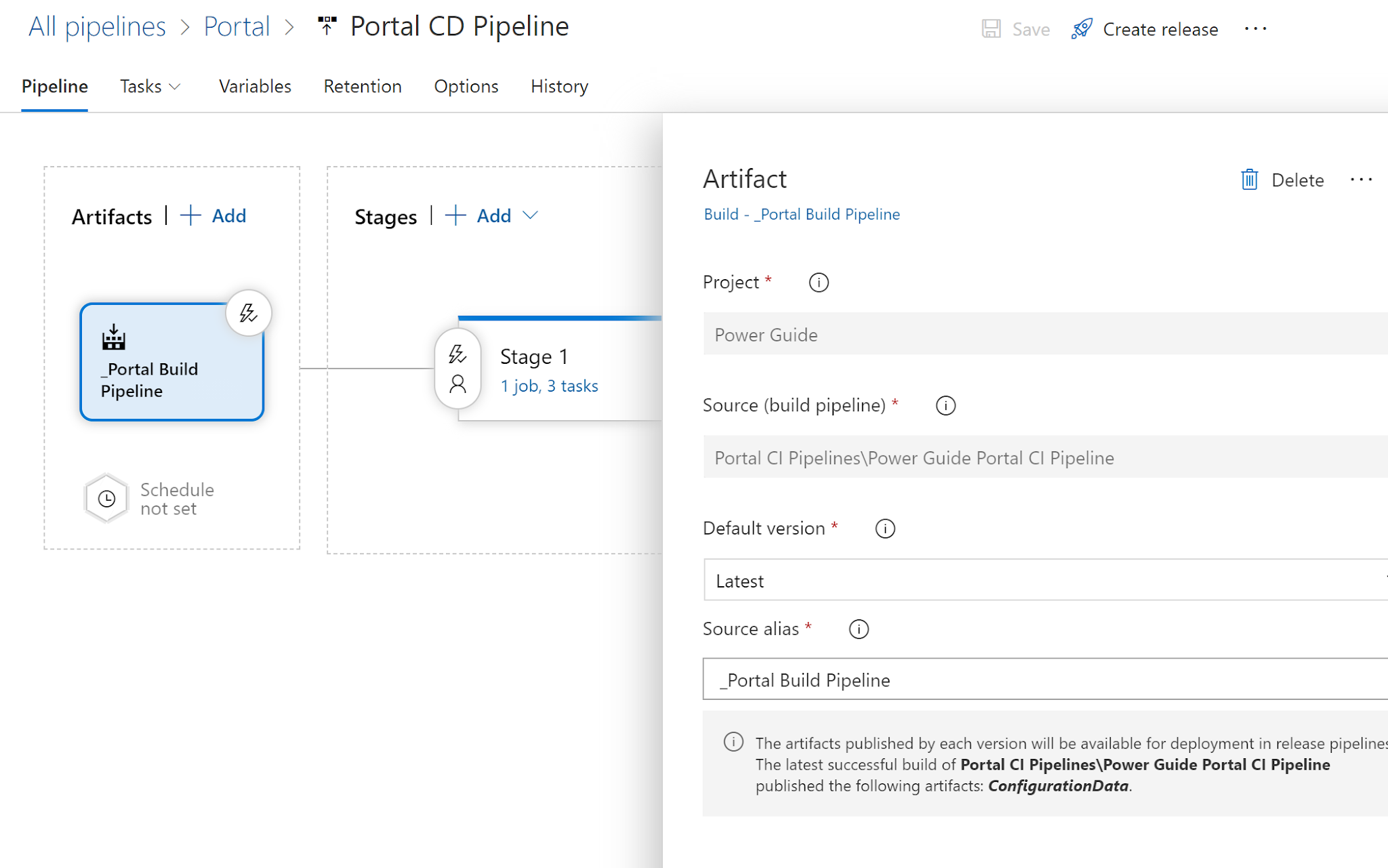Viewport: 1388px width, 868px height.
Task: Click the Schedule not set clock icon
Action: coord(106,499)
